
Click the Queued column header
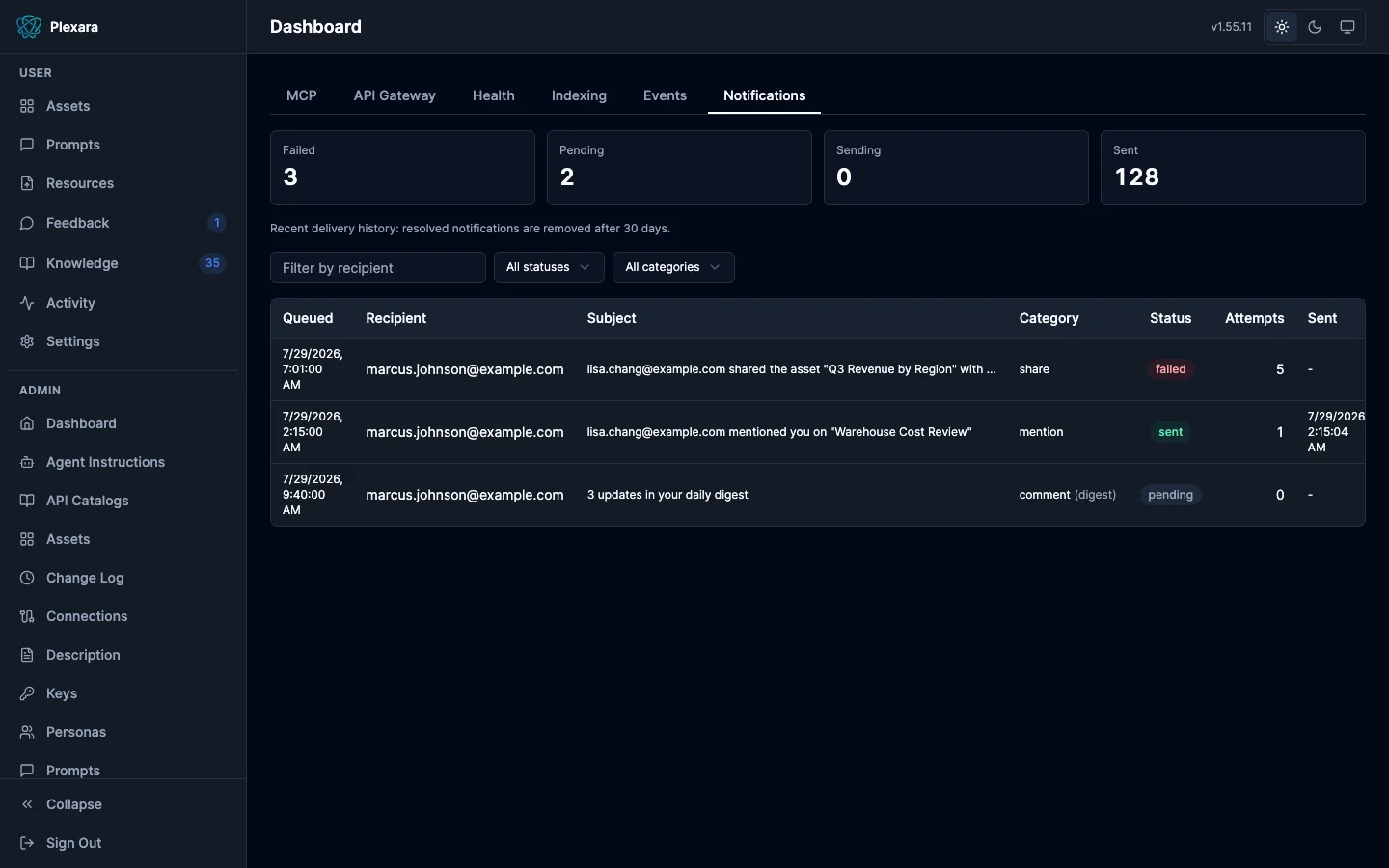pos(308,318)
